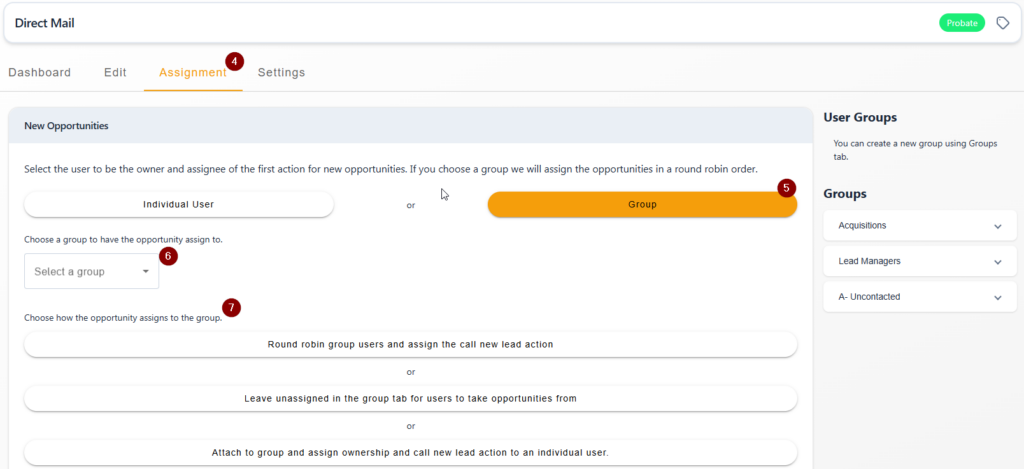Viewport: 1024px width, 469px height.
Task: Expand the A- Uncontacted group
Action: coord(920,297)
